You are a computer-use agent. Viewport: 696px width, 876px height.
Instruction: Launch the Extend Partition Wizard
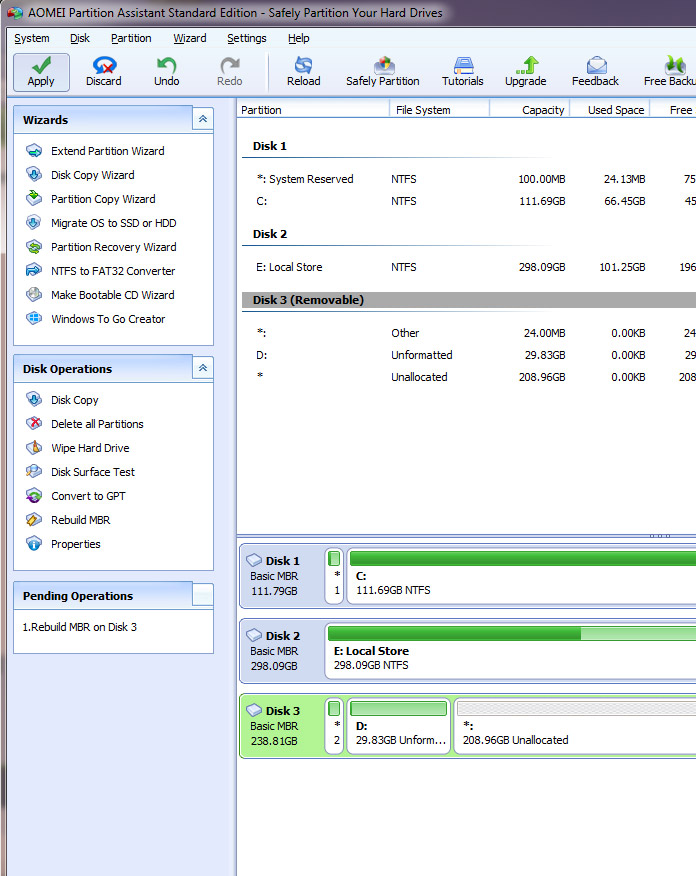pyautogui.click(x=107, y=151)
